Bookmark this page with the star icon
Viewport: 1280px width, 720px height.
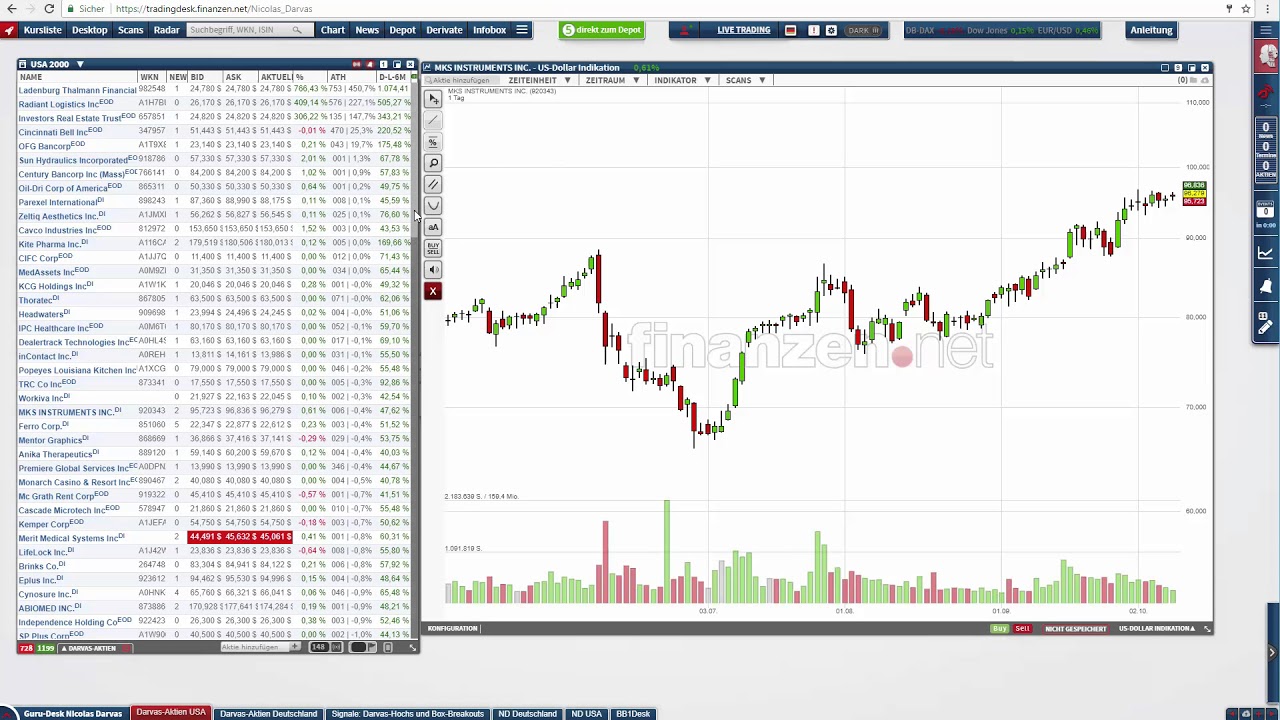[1246, 9]
